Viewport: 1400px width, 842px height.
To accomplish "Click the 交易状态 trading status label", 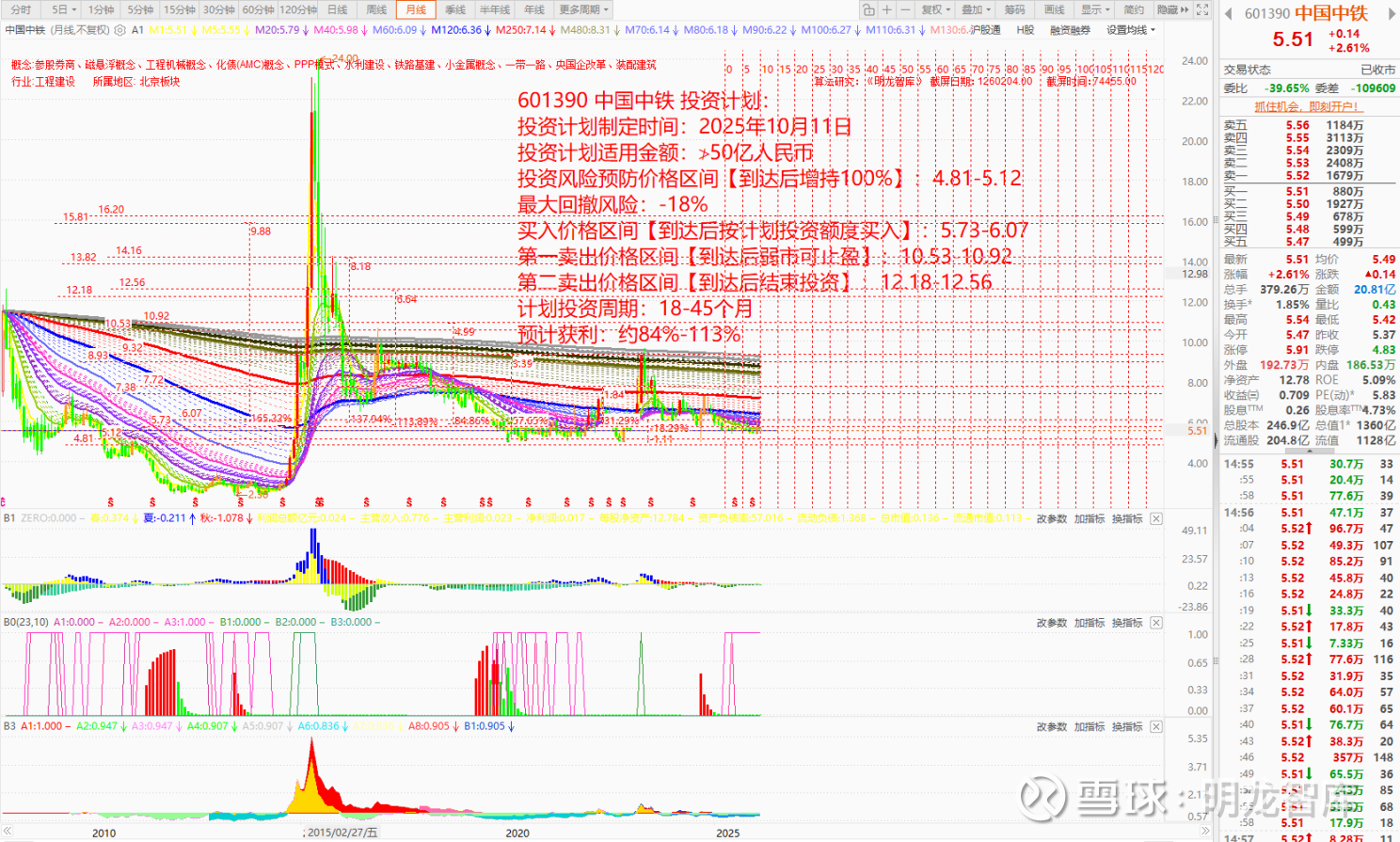I will tap(1247, 70).
